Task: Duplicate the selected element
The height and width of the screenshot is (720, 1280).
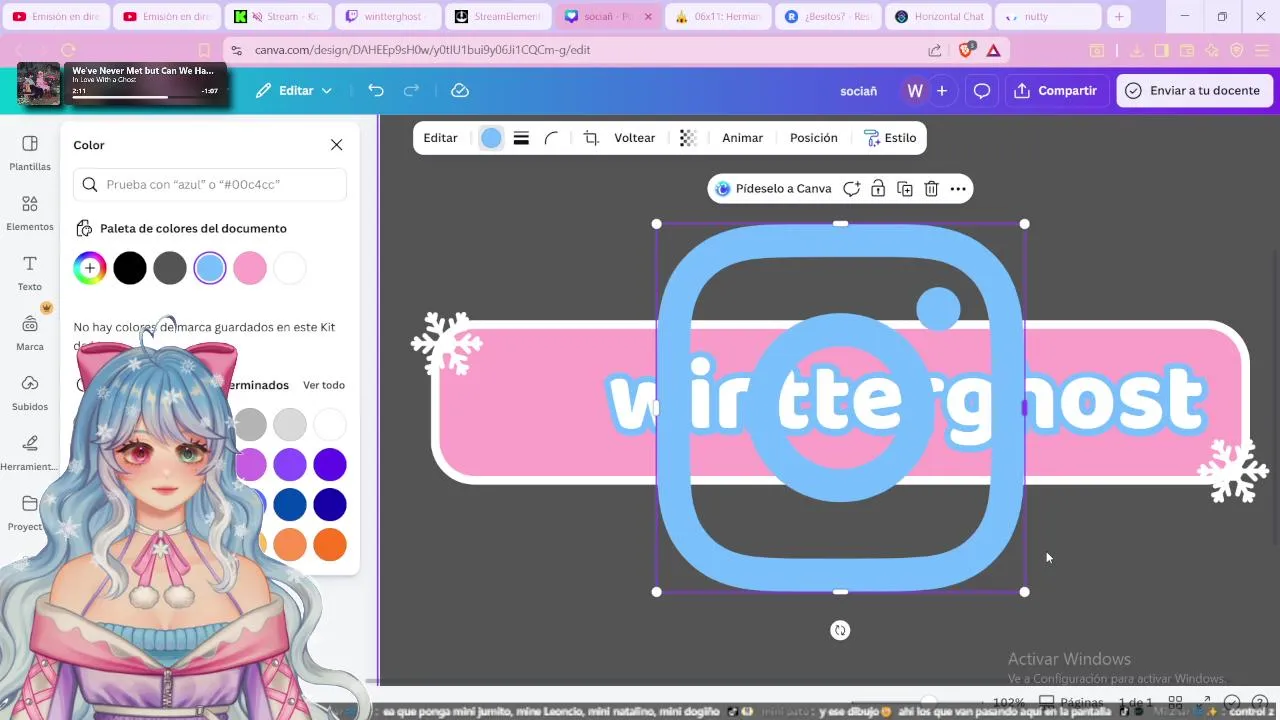Action: (905, 189)
